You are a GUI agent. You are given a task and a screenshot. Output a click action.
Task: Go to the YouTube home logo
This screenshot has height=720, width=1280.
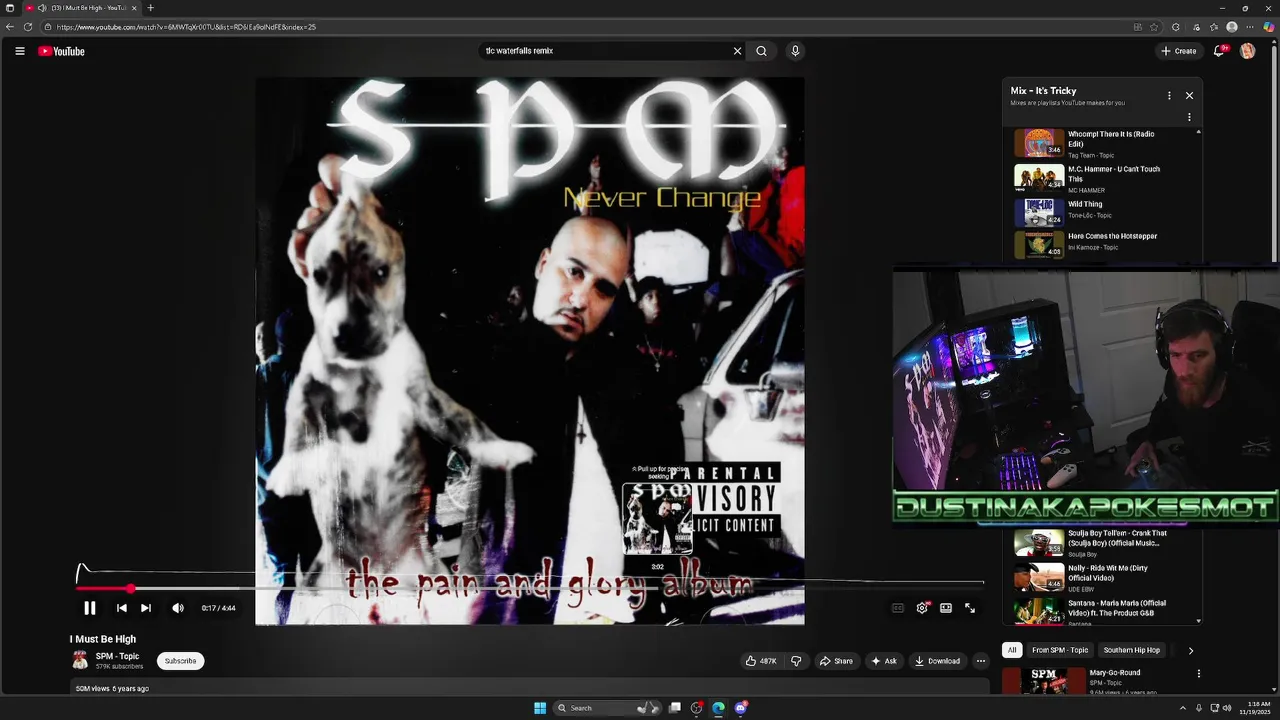pos(61,51)
